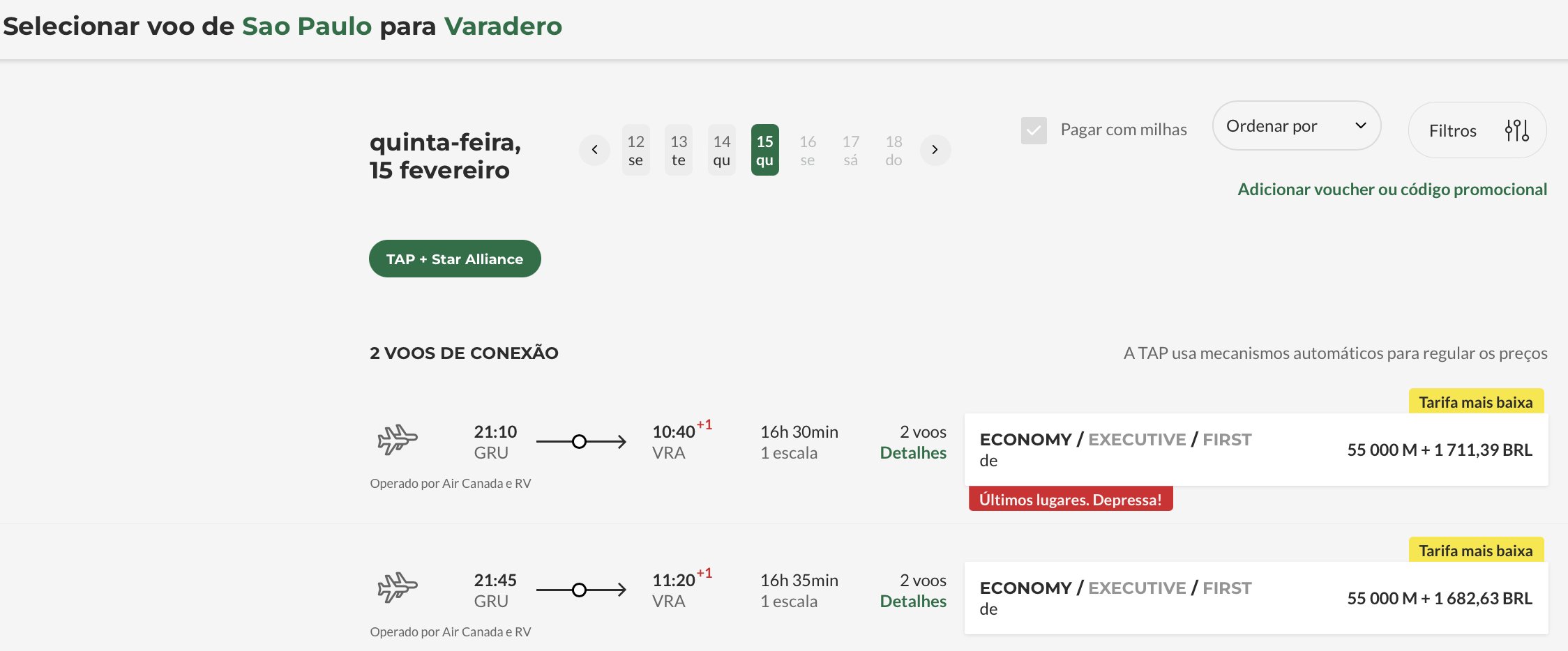Click stopover circle on 21:10 flight route

pos(579,441)
